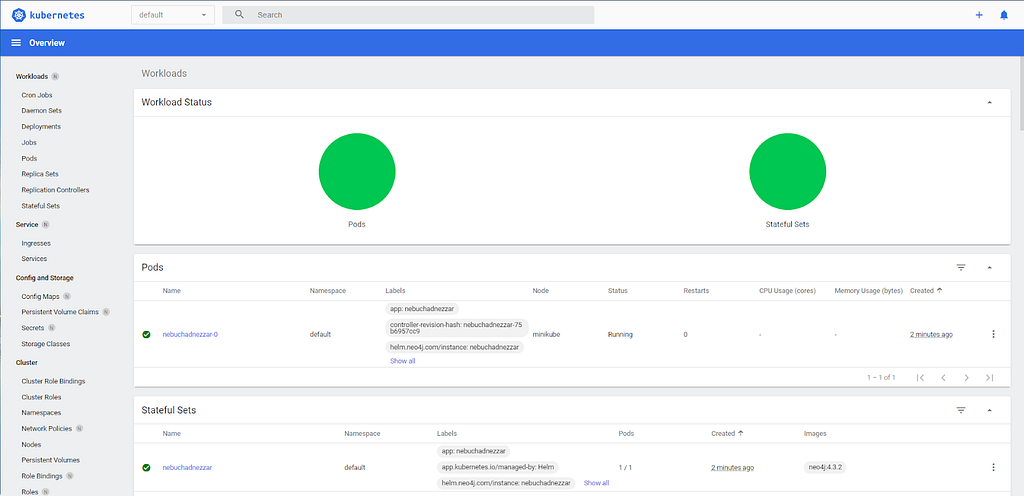The height and width of the screenshot is (496, 1024).
Task: Open Replication Controllers in sidebar
Action: point(55,190)
